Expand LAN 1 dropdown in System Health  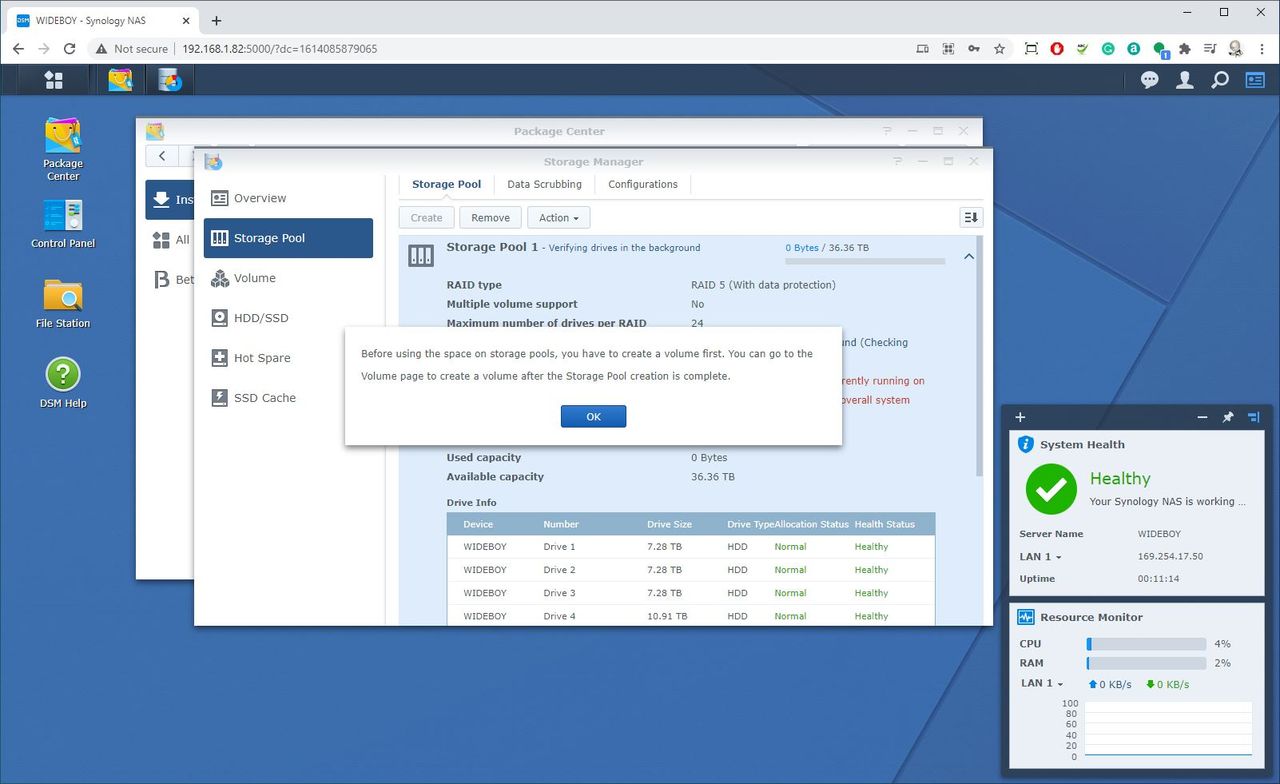click(1040, 557)
